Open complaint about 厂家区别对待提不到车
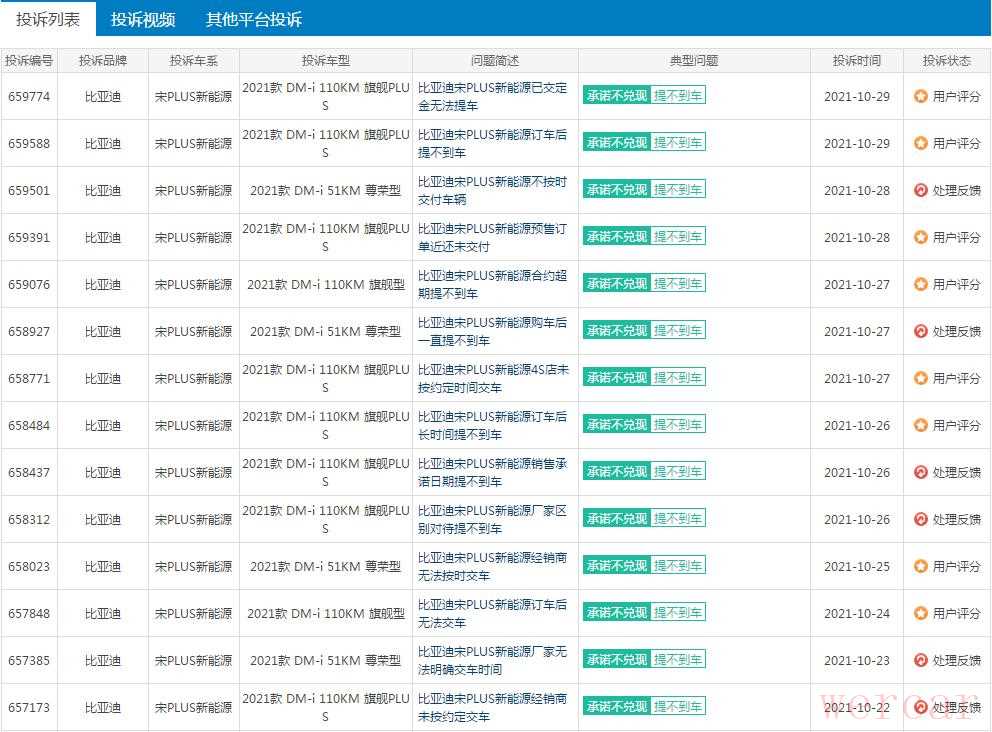This screenshot has height=732, width=992. 494,519
